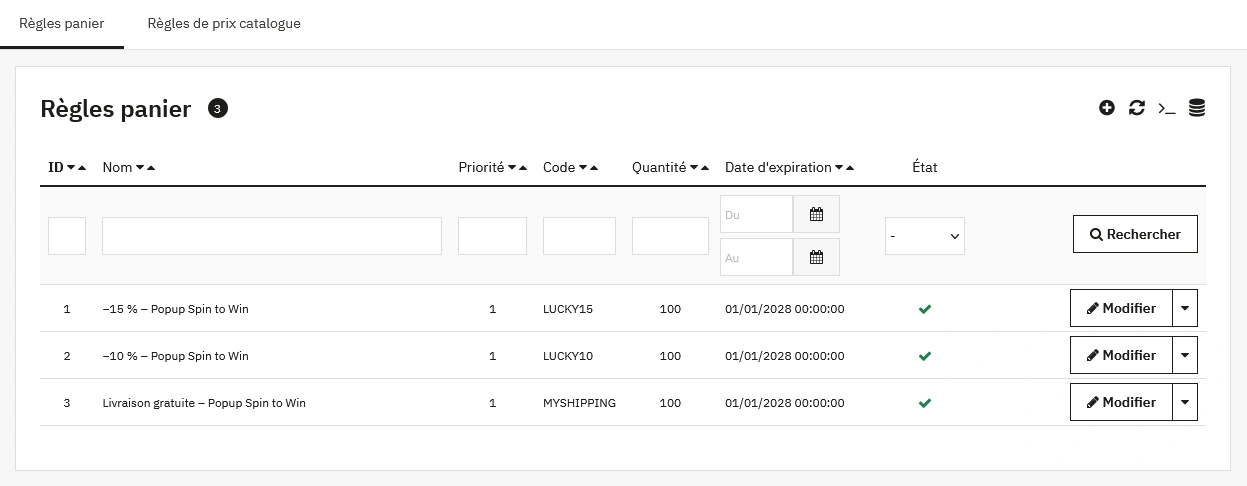Viewport: 1247px width, 486px height.
Task: Select the MYSHIPPING code cell
Action: point(579,403)
